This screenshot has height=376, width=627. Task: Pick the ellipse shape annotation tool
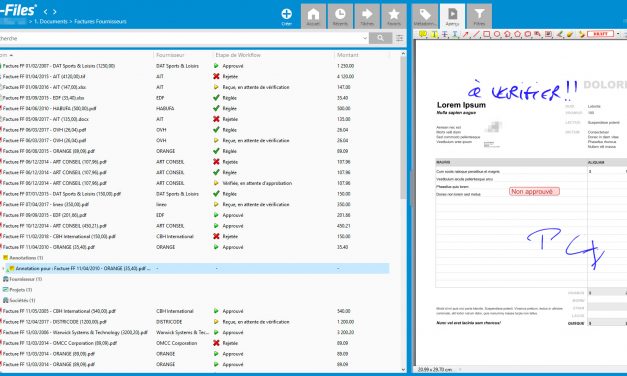(497, 34)
